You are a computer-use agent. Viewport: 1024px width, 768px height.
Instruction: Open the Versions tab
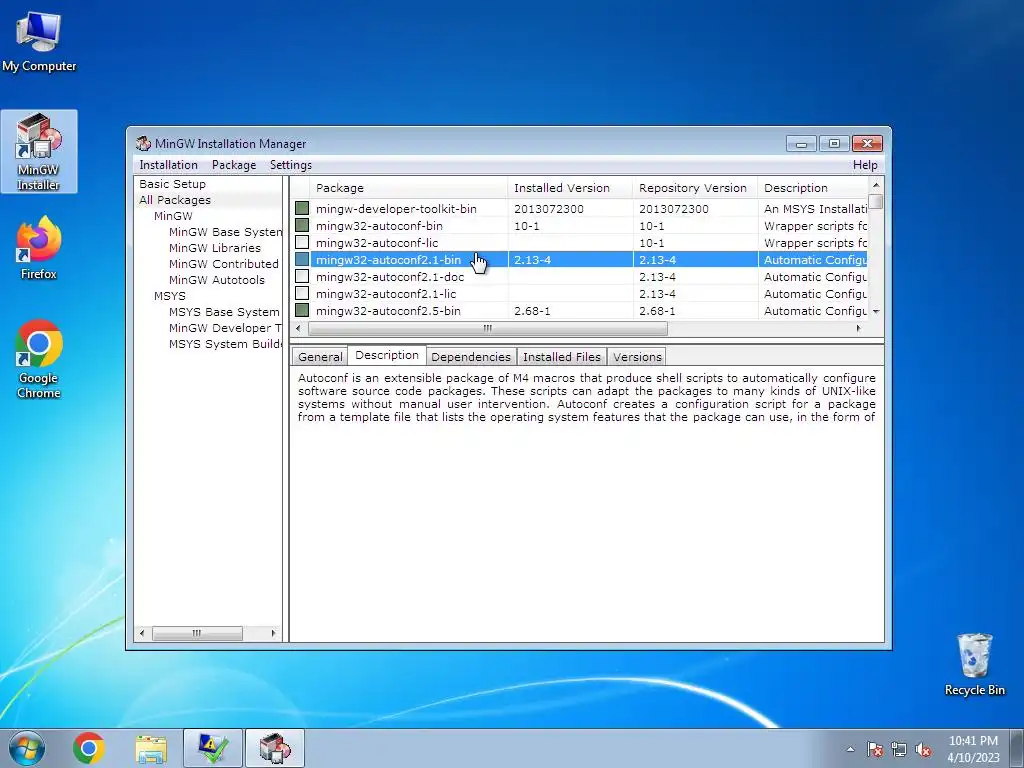[637, 357]
